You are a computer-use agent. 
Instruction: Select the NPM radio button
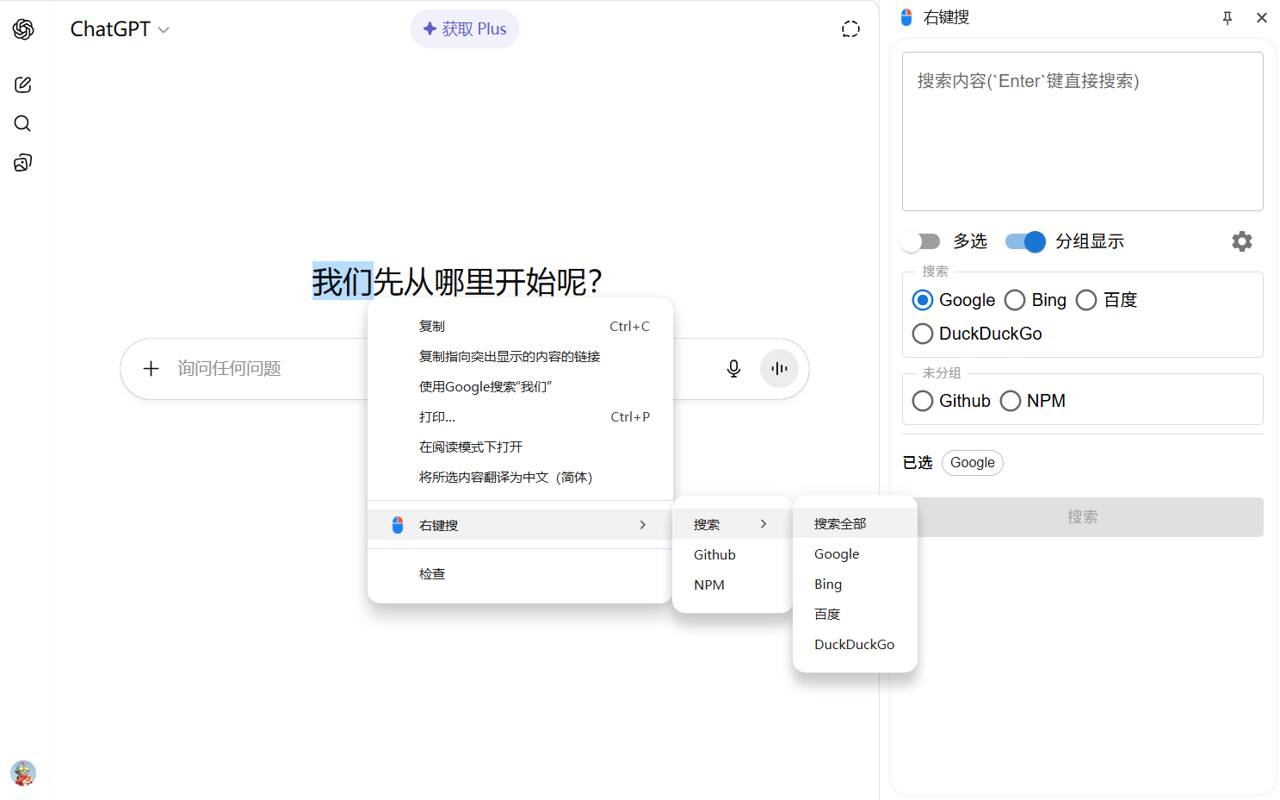1011,401
